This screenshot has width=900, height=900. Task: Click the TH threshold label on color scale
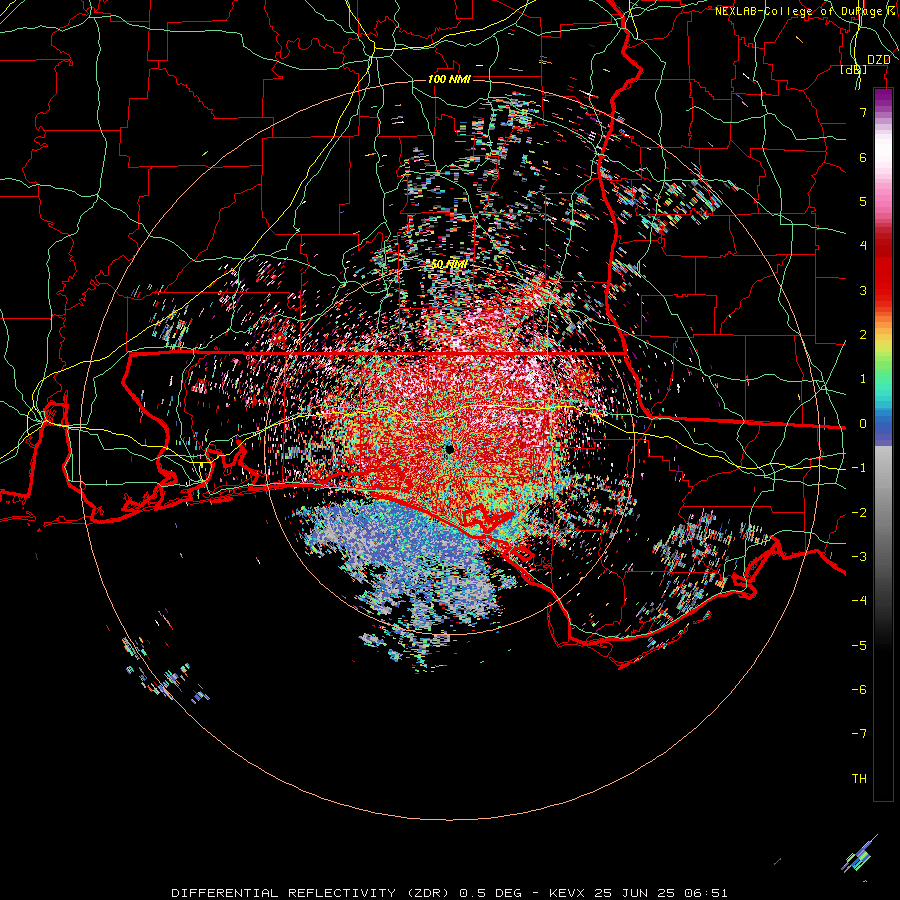tap(859, 779)
